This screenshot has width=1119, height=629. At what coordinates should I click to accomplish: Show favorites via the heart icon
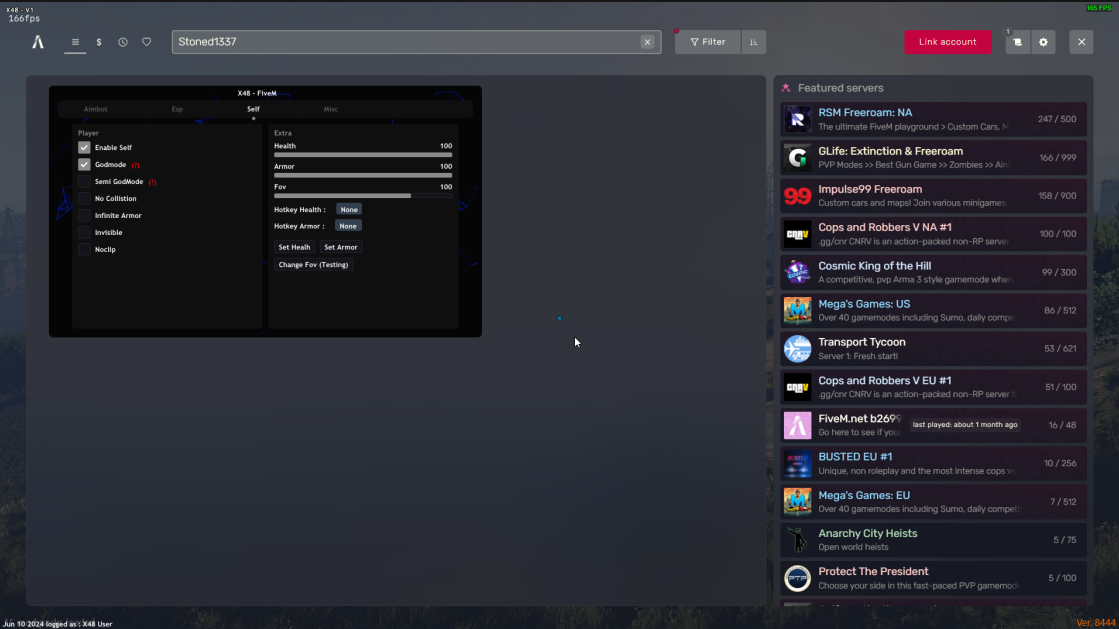point(146,42)
